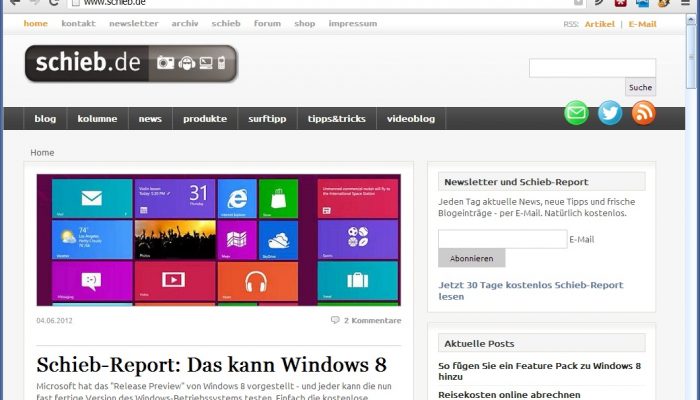Click the schieb.de site logo

131,63
